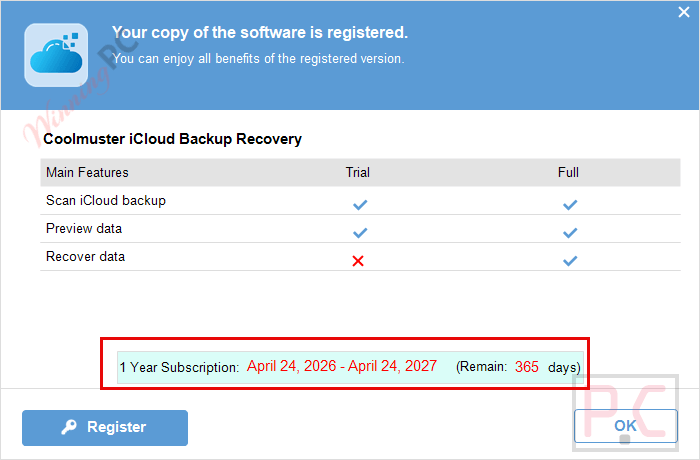Click Full checkmark for Scan iCloud backup
The width and height of the screenshot is (700, 460).
(x=570, y=205)
